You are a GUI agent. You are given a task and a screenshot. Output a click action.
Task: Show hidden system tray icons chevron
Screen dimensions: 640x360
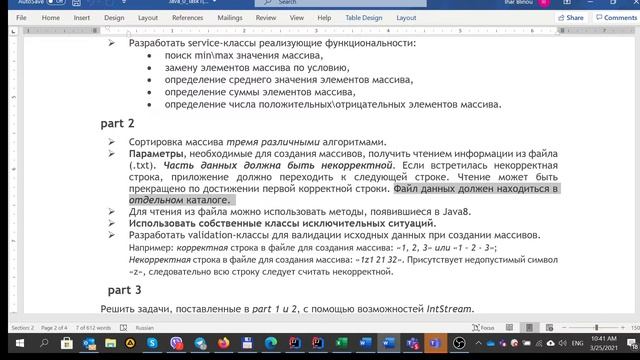point(478,343)
